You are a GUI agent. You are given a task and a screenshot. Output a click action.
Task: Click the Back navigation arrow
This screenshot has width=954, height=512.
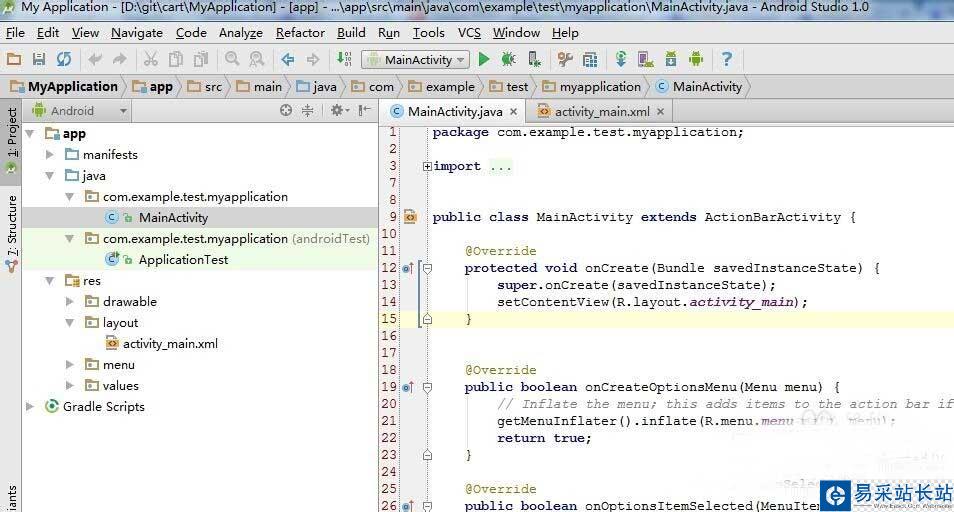click(x=288, y=59)
